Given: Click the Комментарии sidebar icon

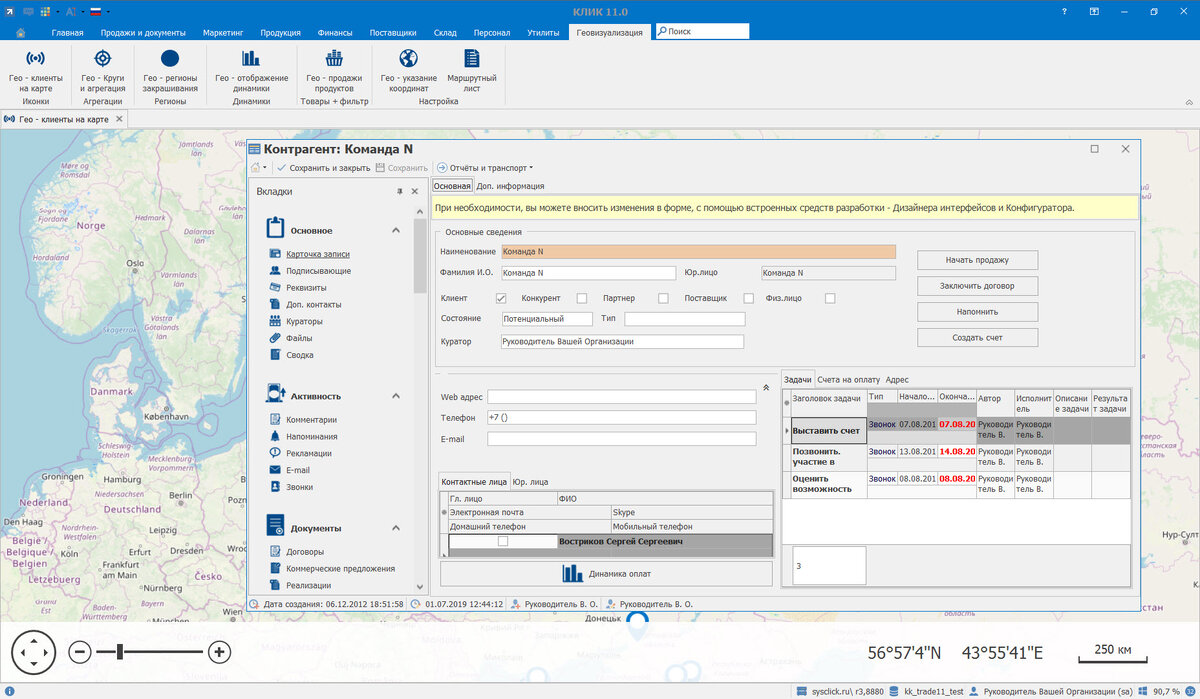Looking at the screenshot, I should (x=275, y=420).
